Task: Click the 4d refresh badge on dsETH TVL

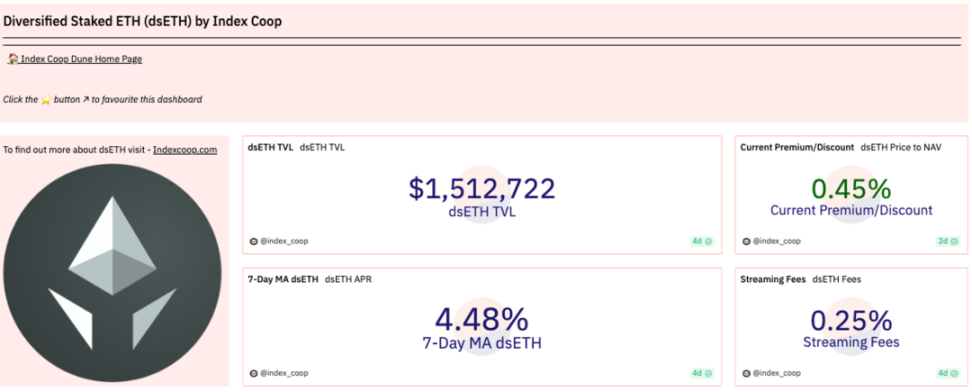Action: coord(702,241)
